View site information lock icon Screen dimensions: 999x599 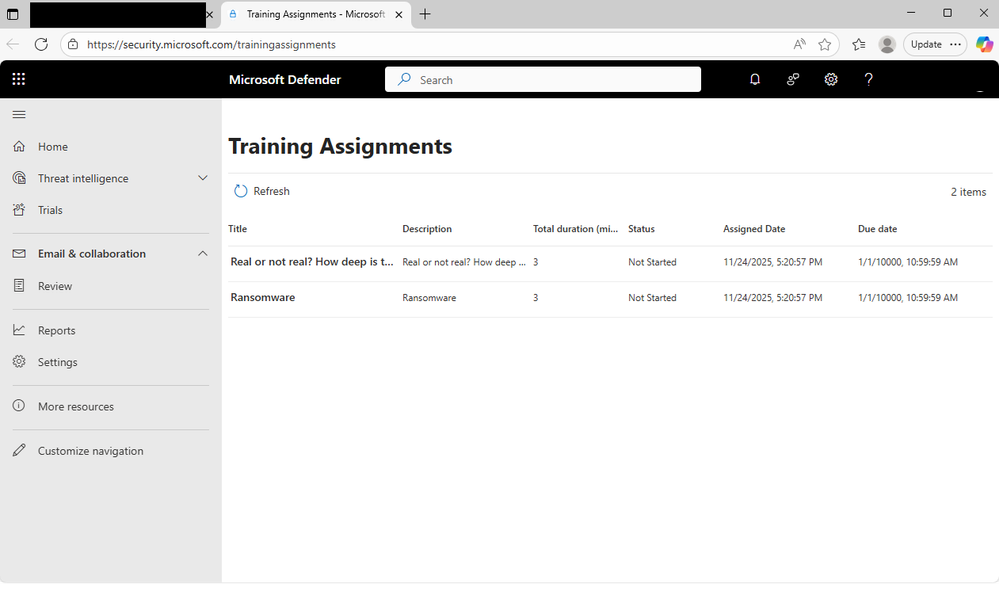click(x=73, y=44)
